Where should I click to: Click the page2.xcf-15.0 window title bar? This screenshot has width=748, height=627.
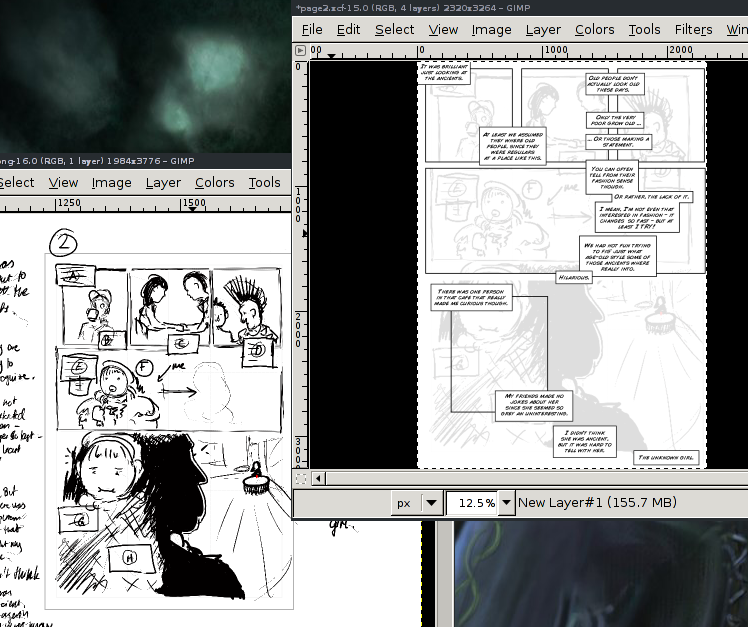click(520, 8)
